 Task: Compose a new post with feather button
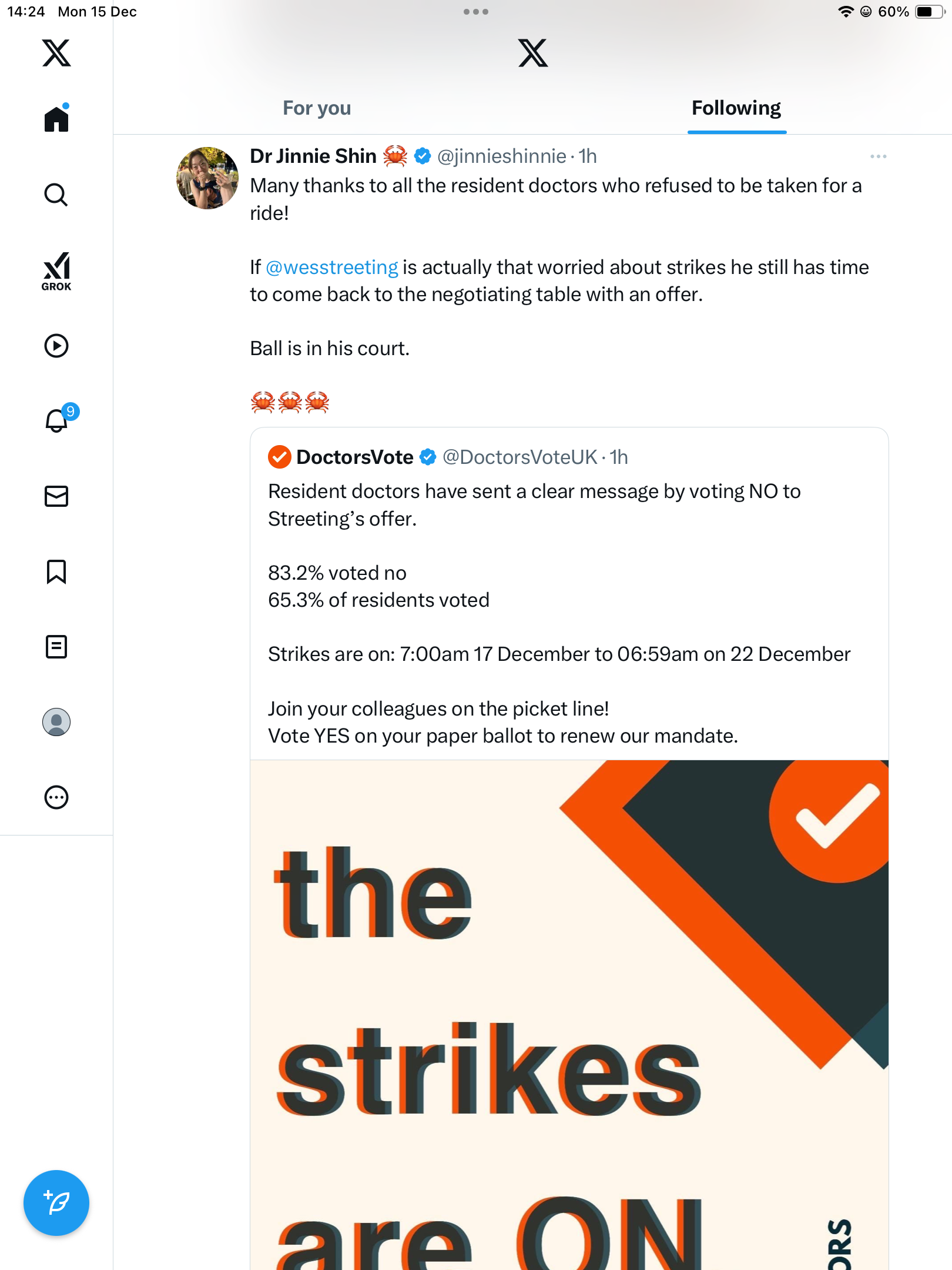pos(56,1203)
